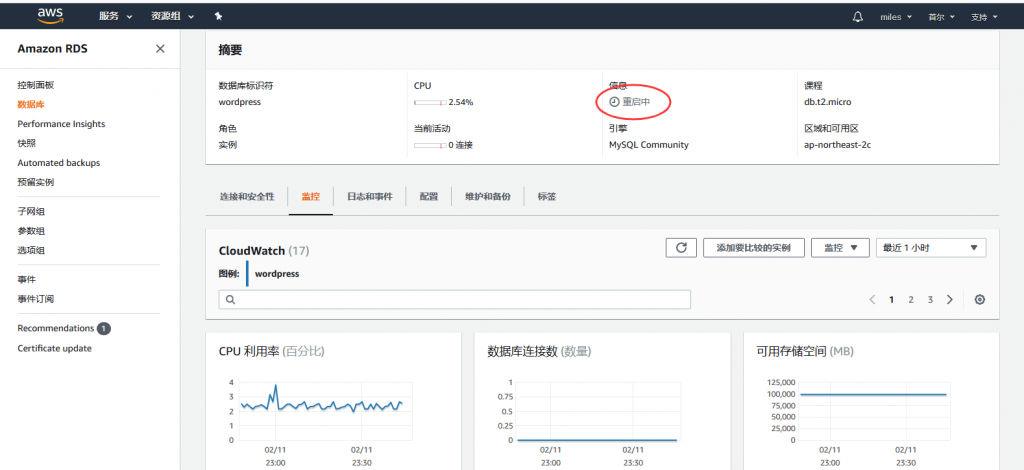
Task: Open Automated backups in the sidebar
Action: pyautogui.click(x=59, y=163)
